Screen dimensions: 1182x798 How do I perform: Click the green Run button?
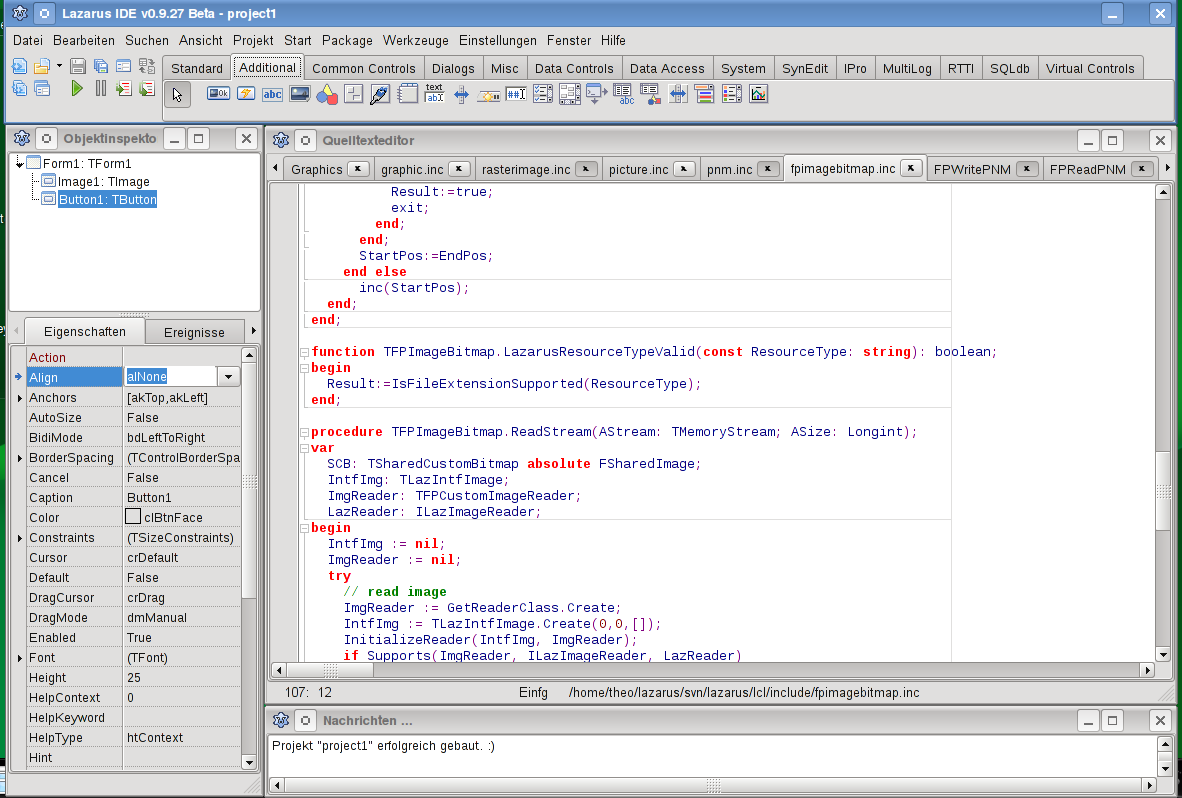click(77, 89)
